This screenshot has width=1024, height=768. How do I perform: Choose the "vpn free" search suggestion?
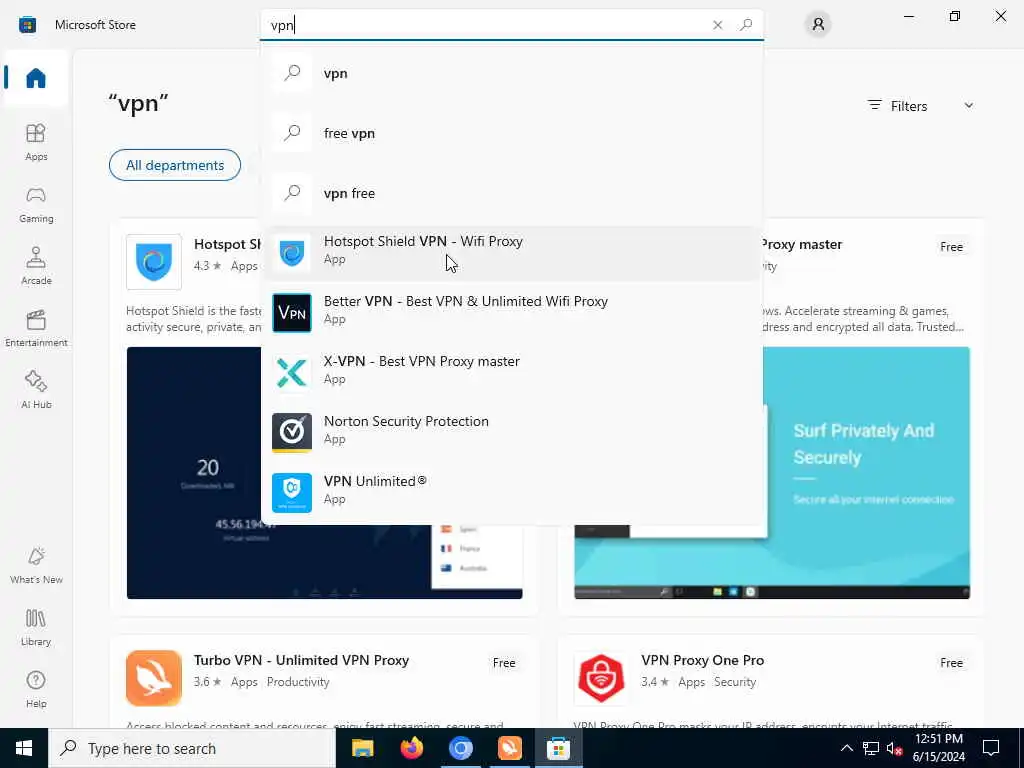point(512,193)
